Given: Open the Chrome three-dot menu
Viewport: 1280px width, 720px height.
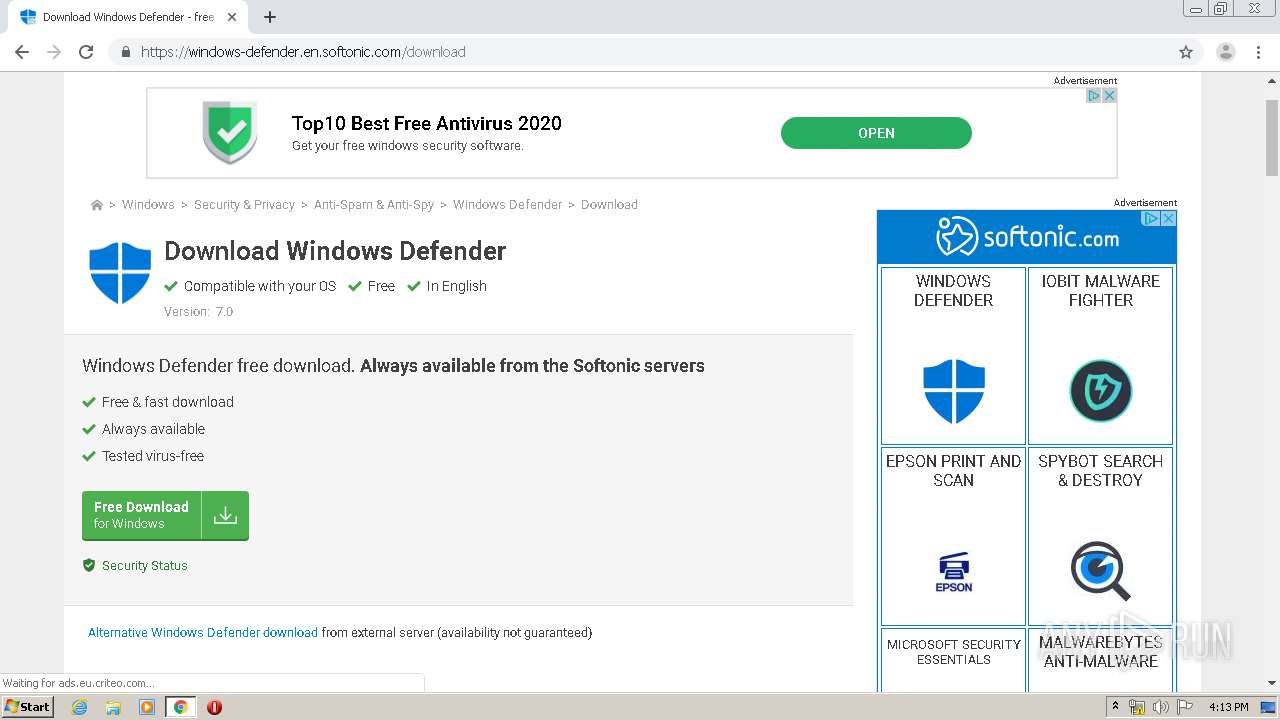Looking at the screenshot, I should (1259, 52).
